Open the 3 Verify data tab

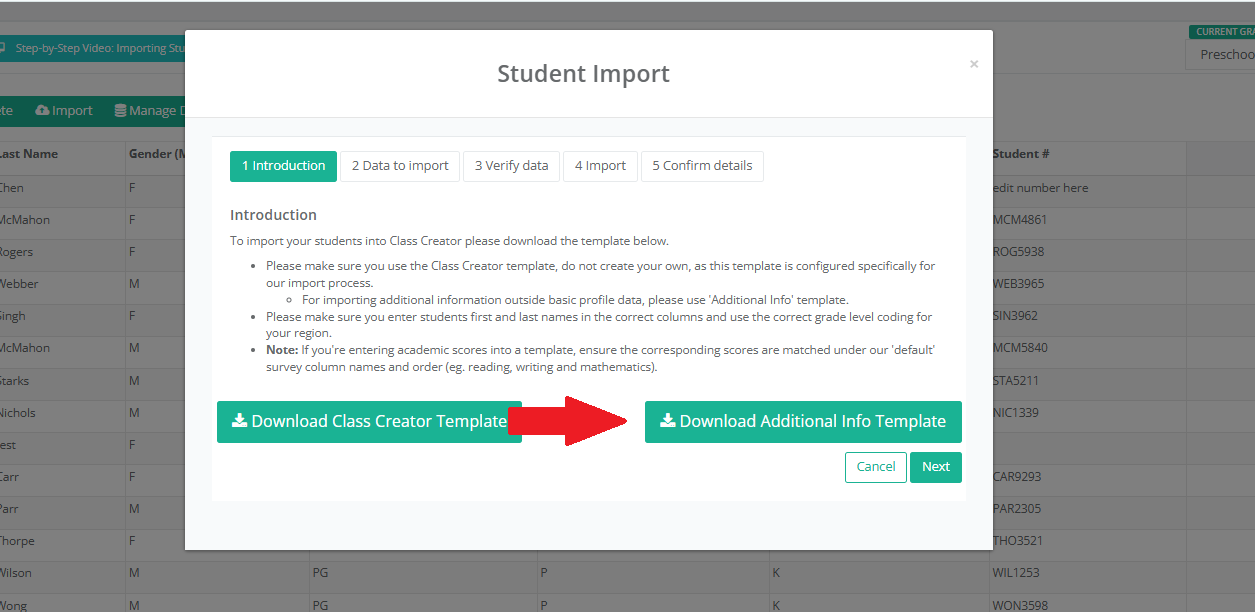click(511, 166)
